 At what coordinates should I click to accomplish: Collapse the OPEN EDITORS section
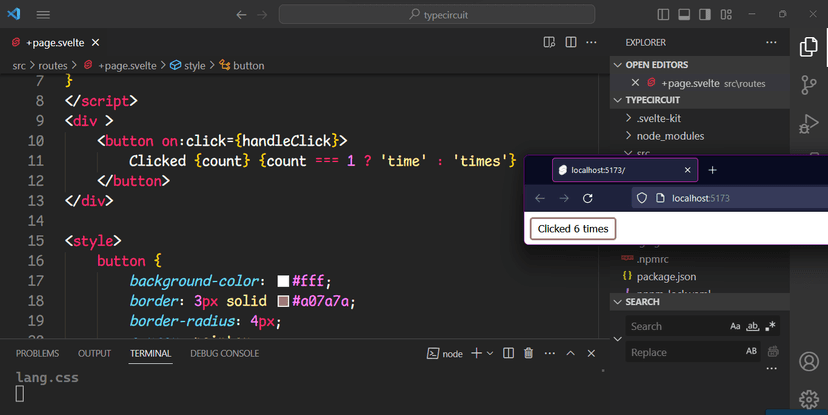(x=617, y=65)
